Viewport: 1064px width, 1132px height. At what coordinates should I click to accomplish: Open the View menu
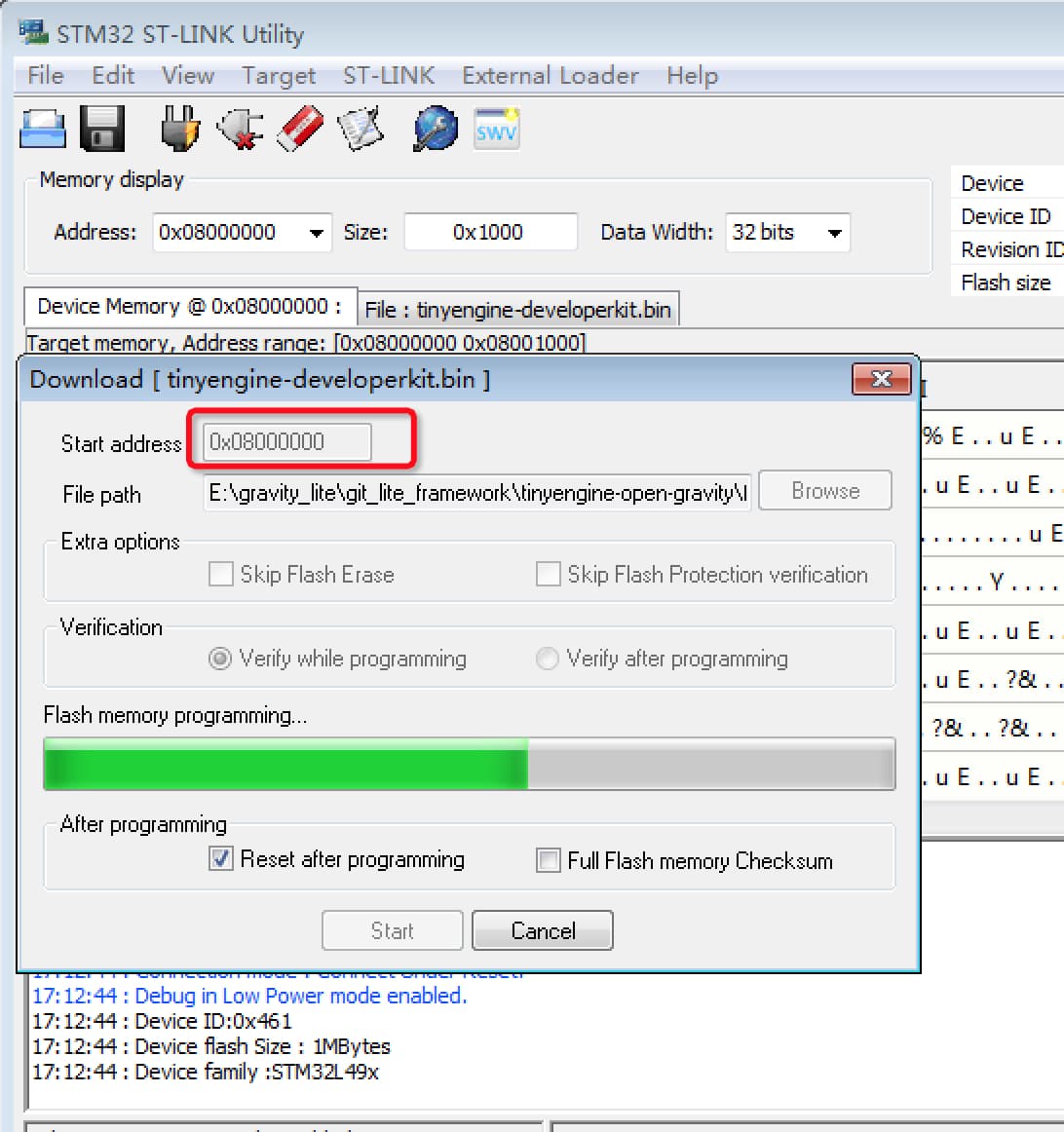tap(188, 75)
